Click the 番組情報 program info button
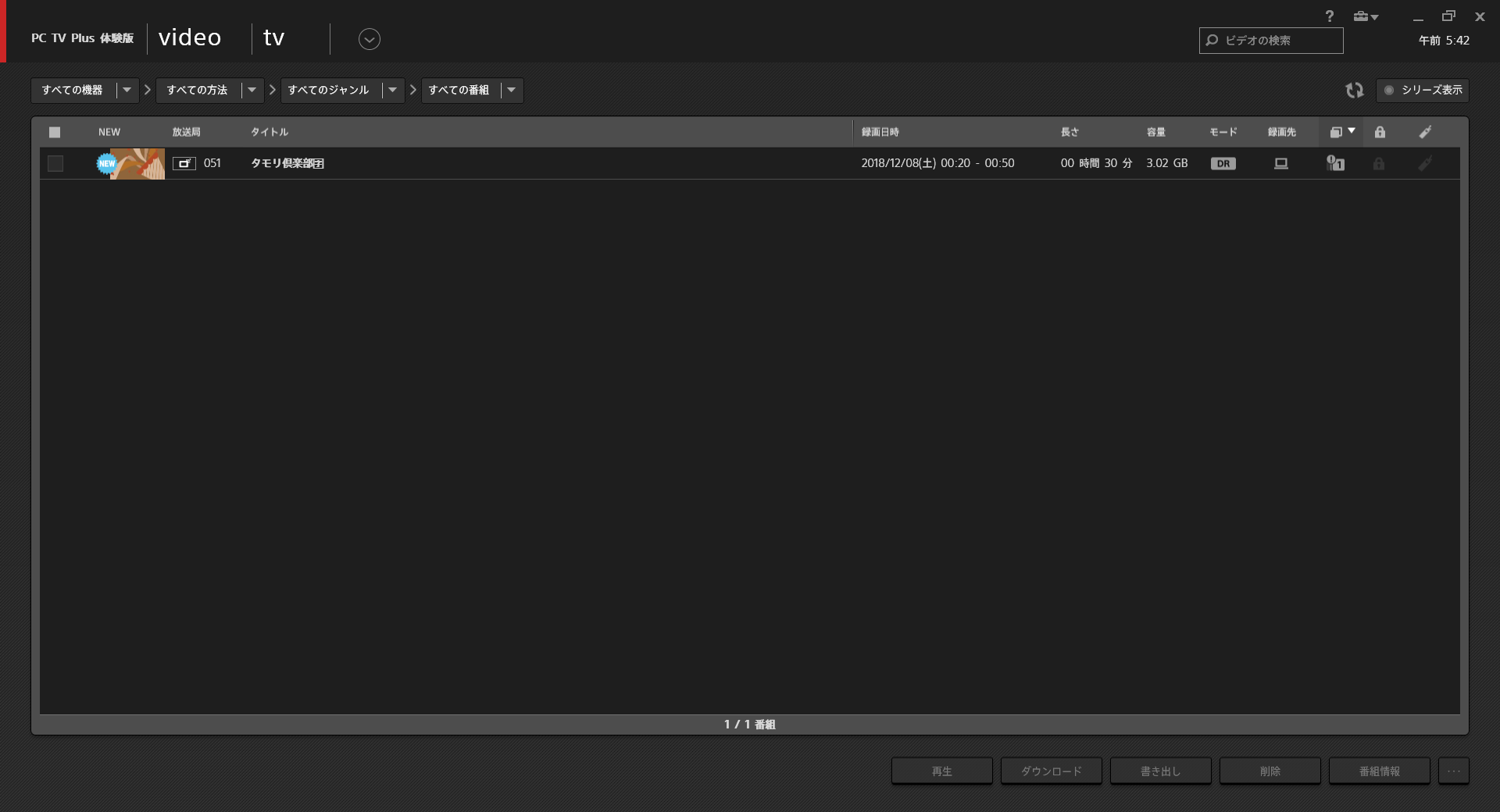The height and width of the screenshot is (812, 1500). pos(1379,771)
